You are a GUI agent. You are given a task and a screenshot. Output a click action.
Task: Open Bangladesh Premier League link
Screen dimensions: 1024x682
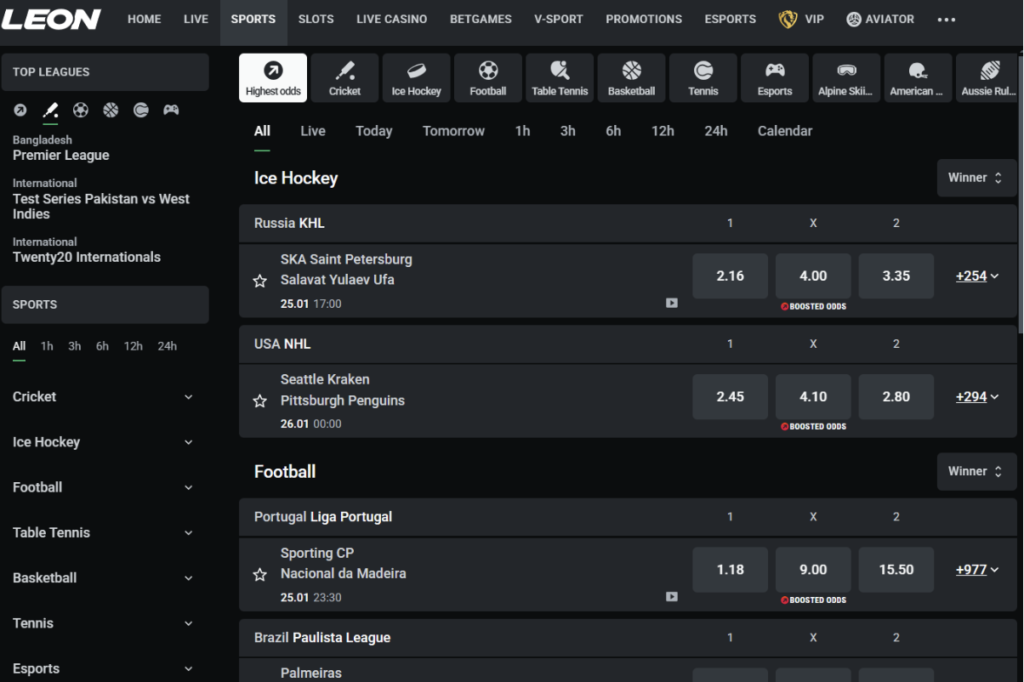tap(61, 148)
